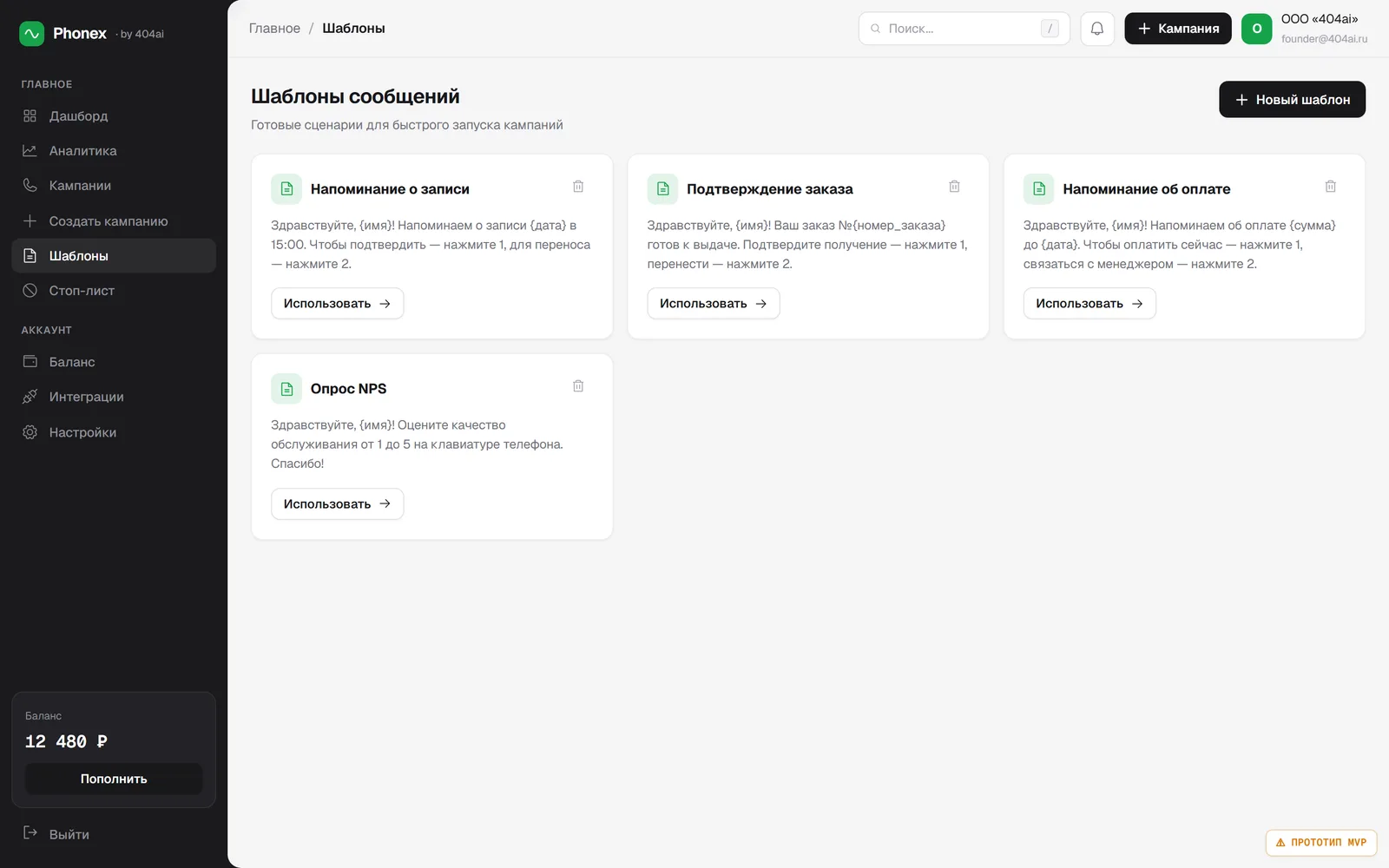Open Создать кампанию in sidebar
The height and width of the screenshot is (868, 1389).
[x=114, y=221]
